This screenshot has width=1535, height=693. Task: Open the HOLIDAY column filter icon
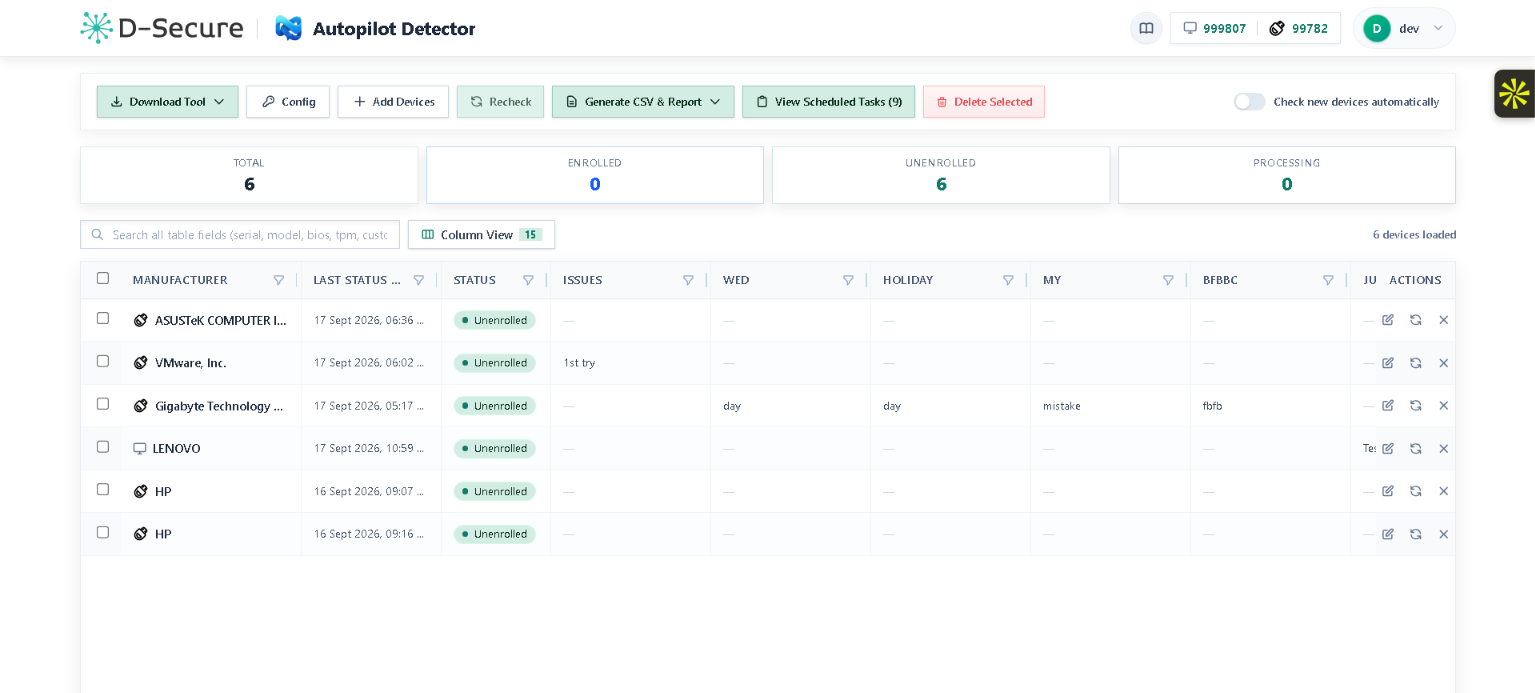pyautogui.click(x=1008, y=280)
